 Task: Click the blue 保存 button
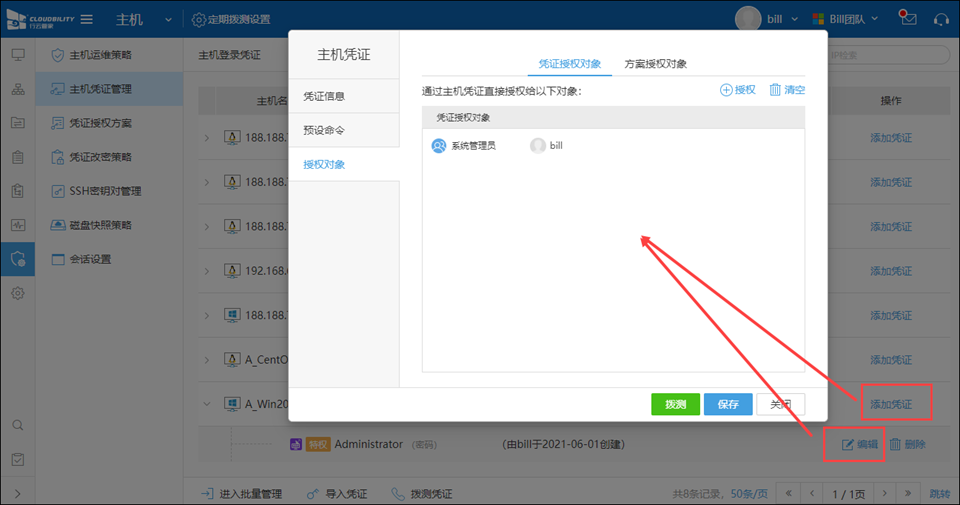[x=727, y=404]
